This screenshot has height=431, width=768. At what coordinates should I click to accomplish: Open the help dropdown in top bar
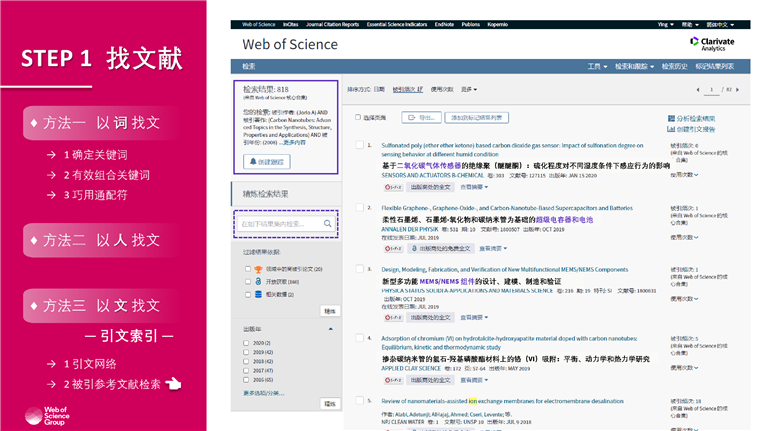[691, 24]
